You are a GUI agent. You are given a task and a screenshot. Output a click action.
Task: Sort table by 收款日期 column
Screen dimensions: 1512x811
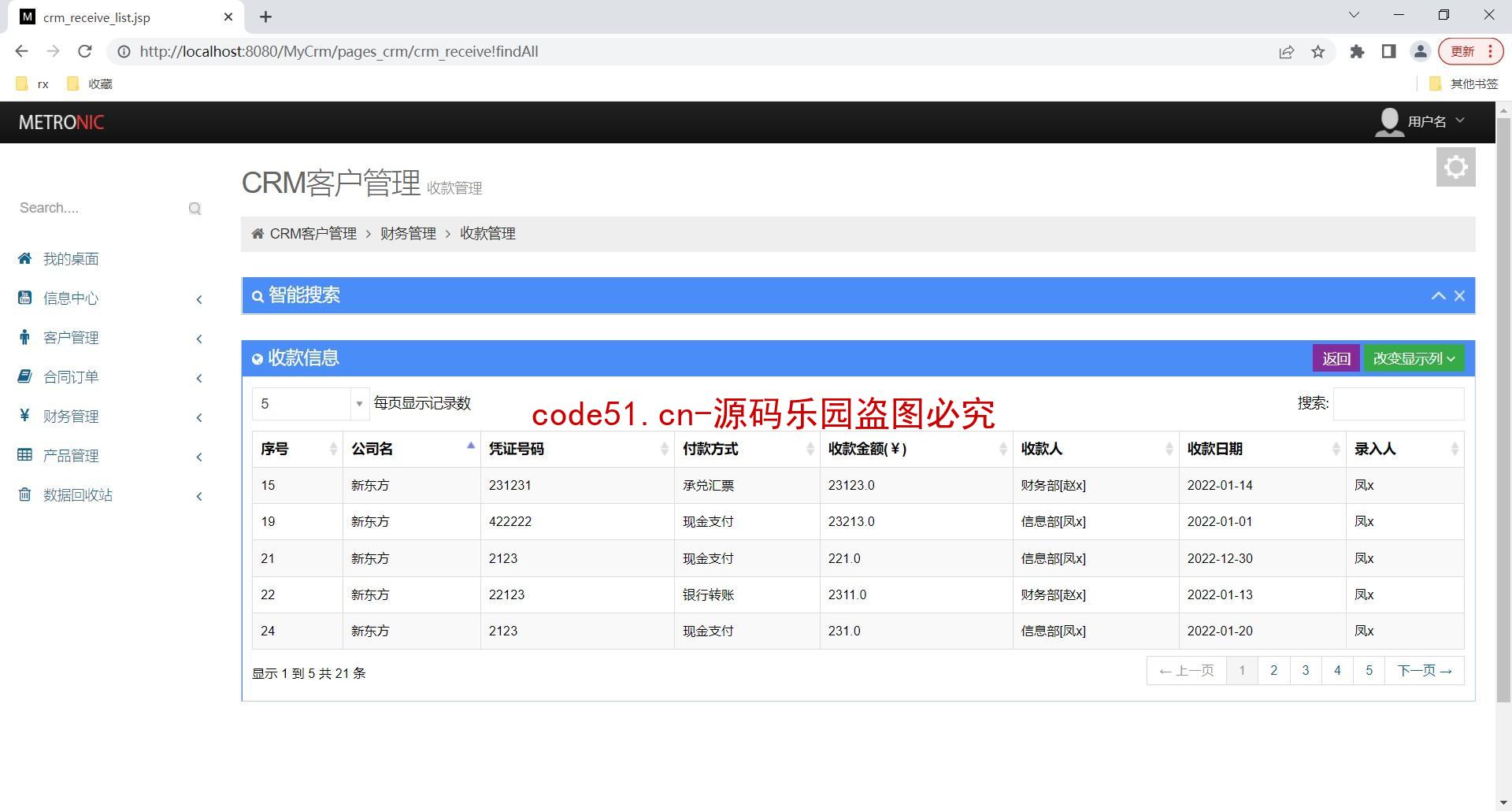coord(1262,449)
